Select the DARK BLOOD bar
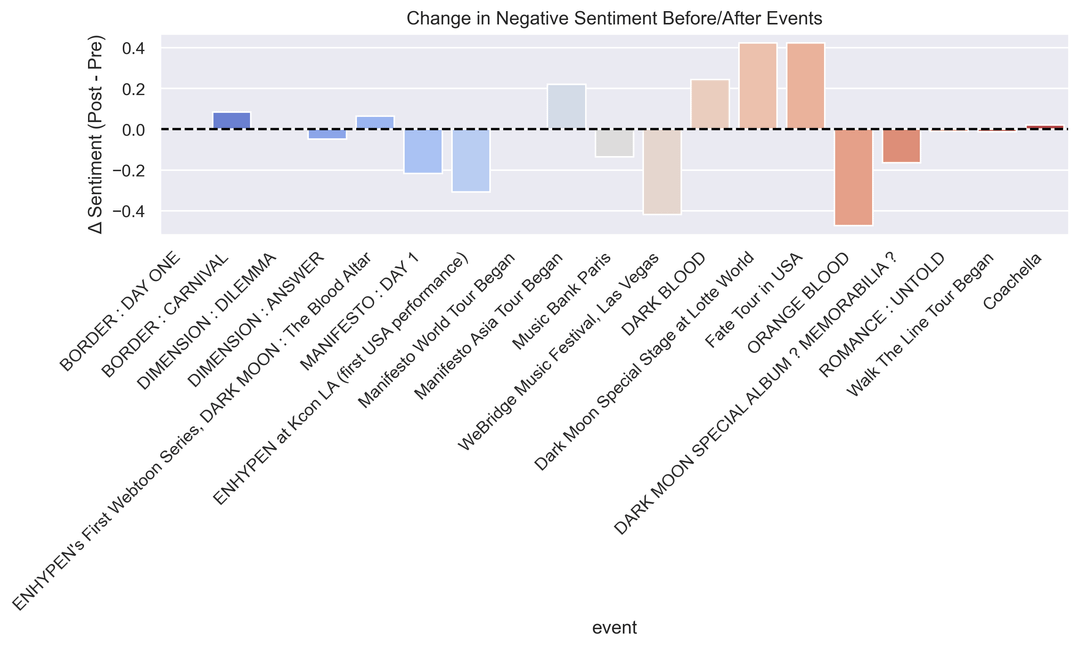1080x648 pixels. coord(710,104)
